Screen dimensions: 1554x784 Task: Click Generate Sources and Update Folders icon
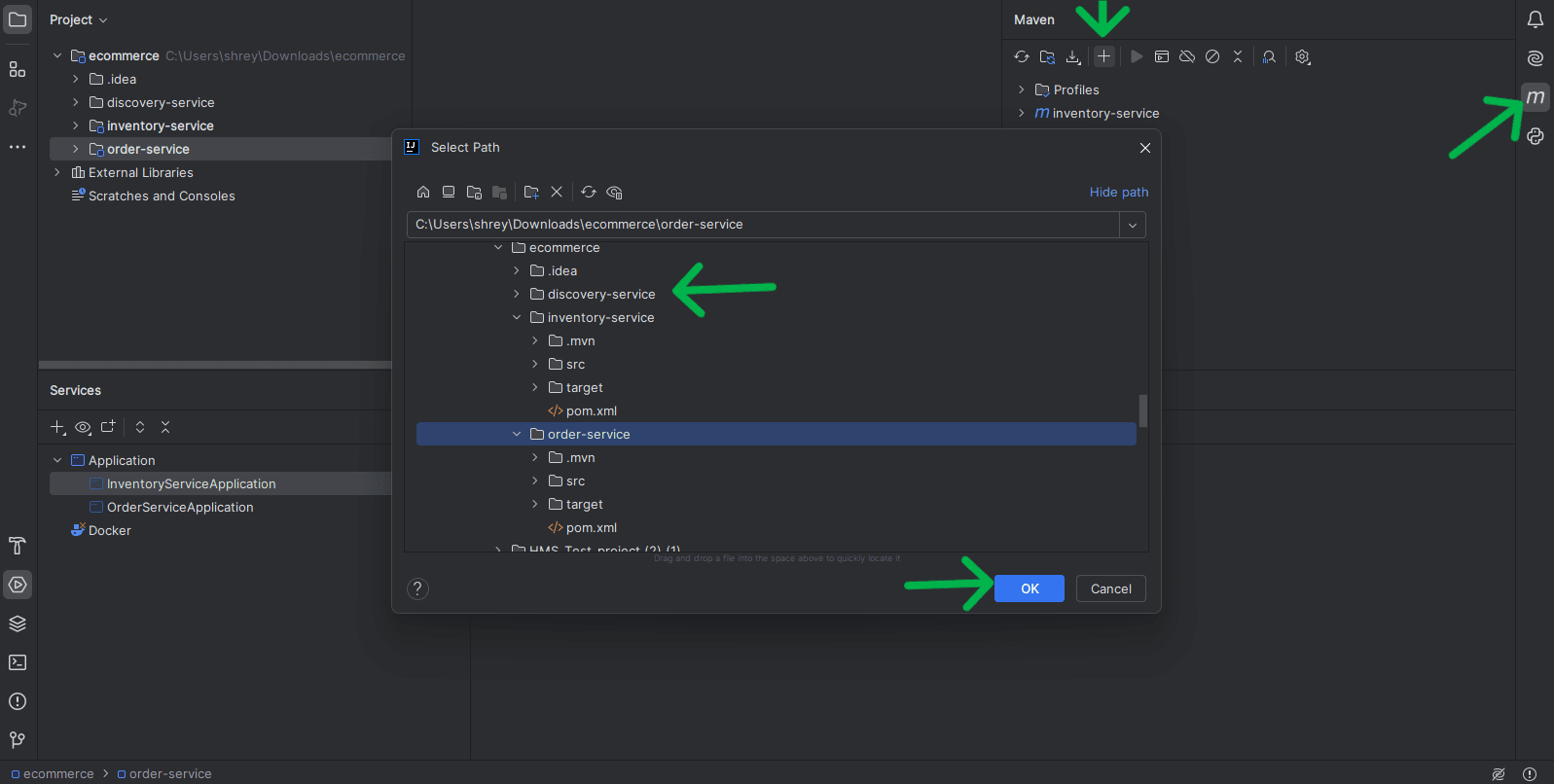coord(1047,56)
